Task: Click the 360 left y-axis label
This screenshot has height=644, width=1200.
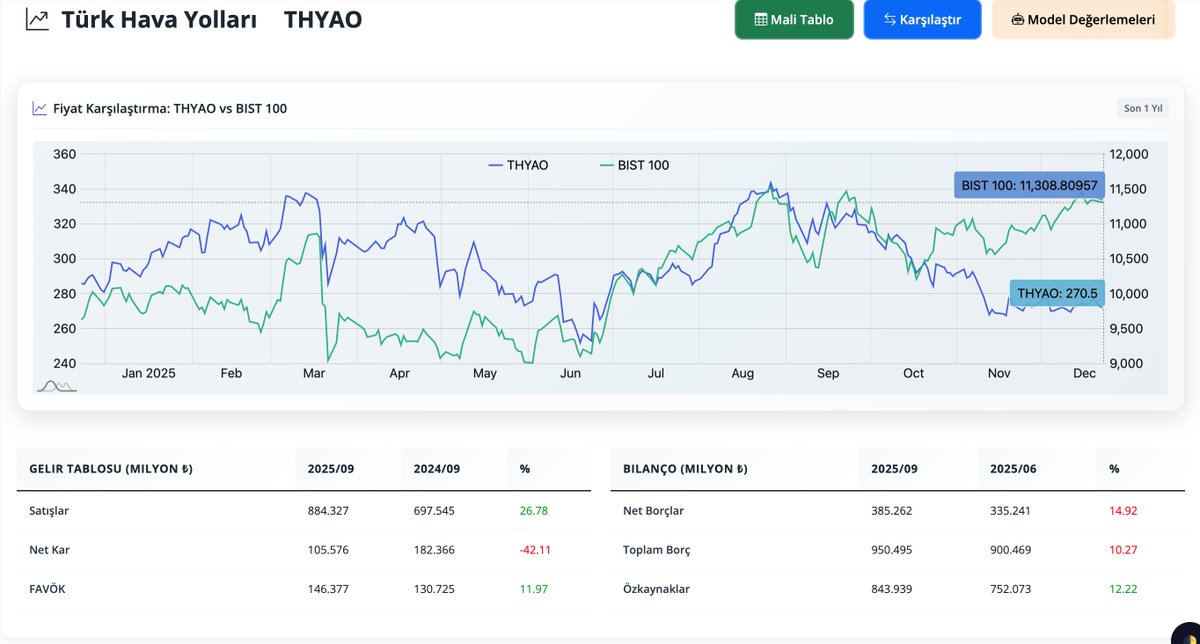Action: click(64, 154)
